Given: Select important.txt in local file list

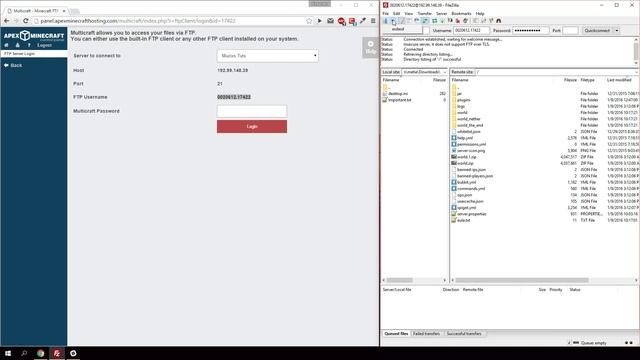Looking at the screenshot, I should pyautogui.click(x=399, y=100).
